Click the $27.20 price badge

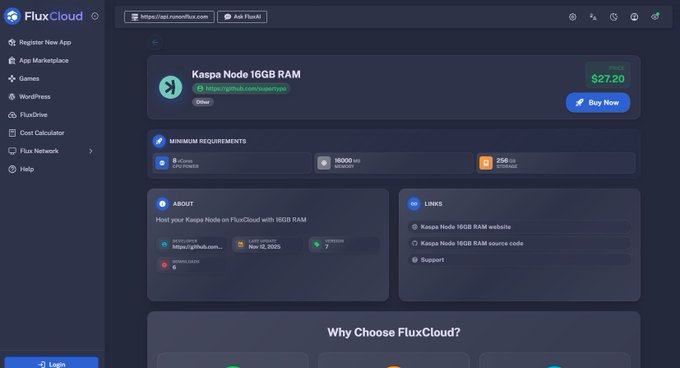coord(608,75)
